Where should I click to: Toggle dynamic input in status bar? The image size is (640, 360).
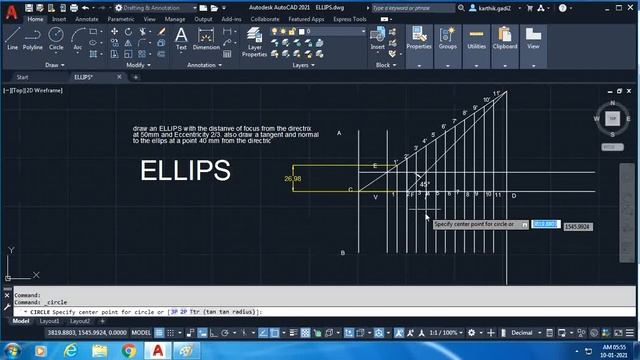(202, 333)
